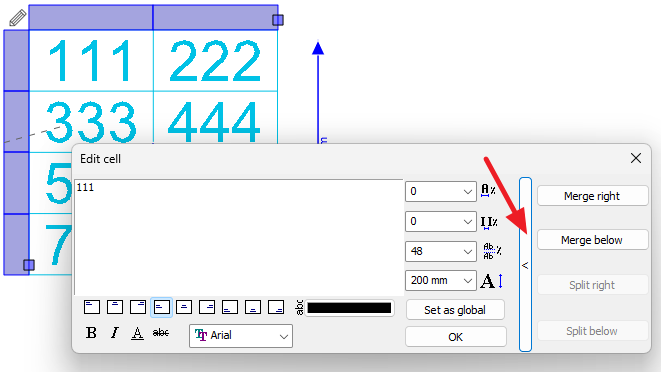Image resolution: width=661 pixels, height=372 pixels.
Task: Click Set as global button
Action: [x=455, y=310]
